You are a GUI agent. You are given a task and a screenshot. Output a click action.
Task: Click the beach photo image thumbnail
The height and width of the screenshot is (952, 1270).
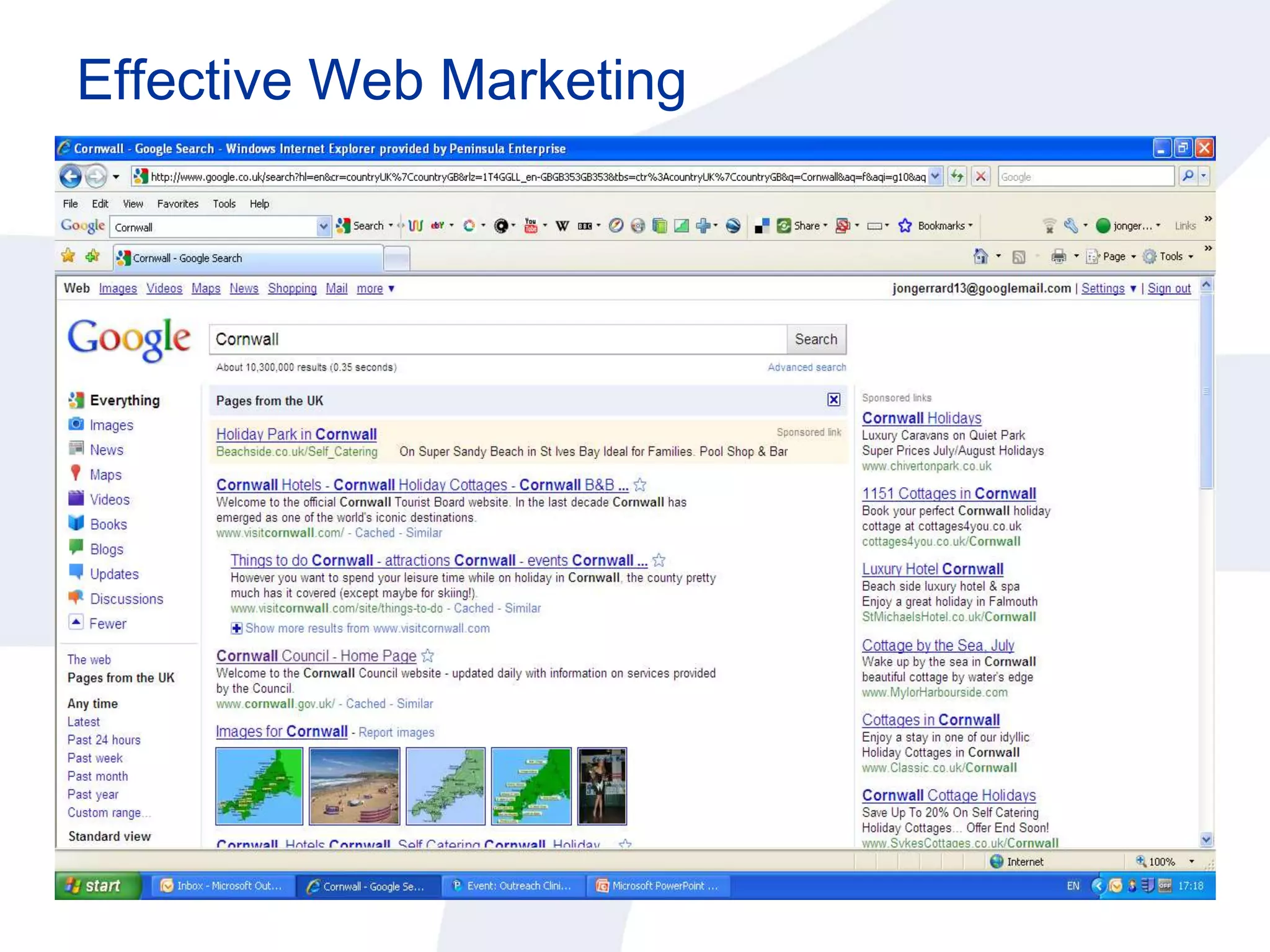[x=354, y=786]
